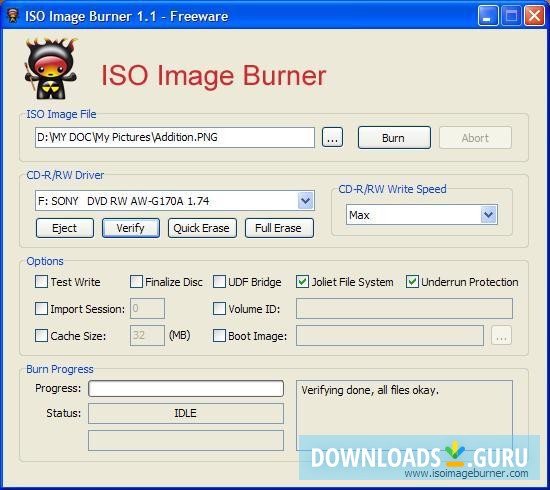The width and height of the screenshot is (550, 490).
Task: Run Quick Erase on the disc
Action: click(x=202, y=228)
